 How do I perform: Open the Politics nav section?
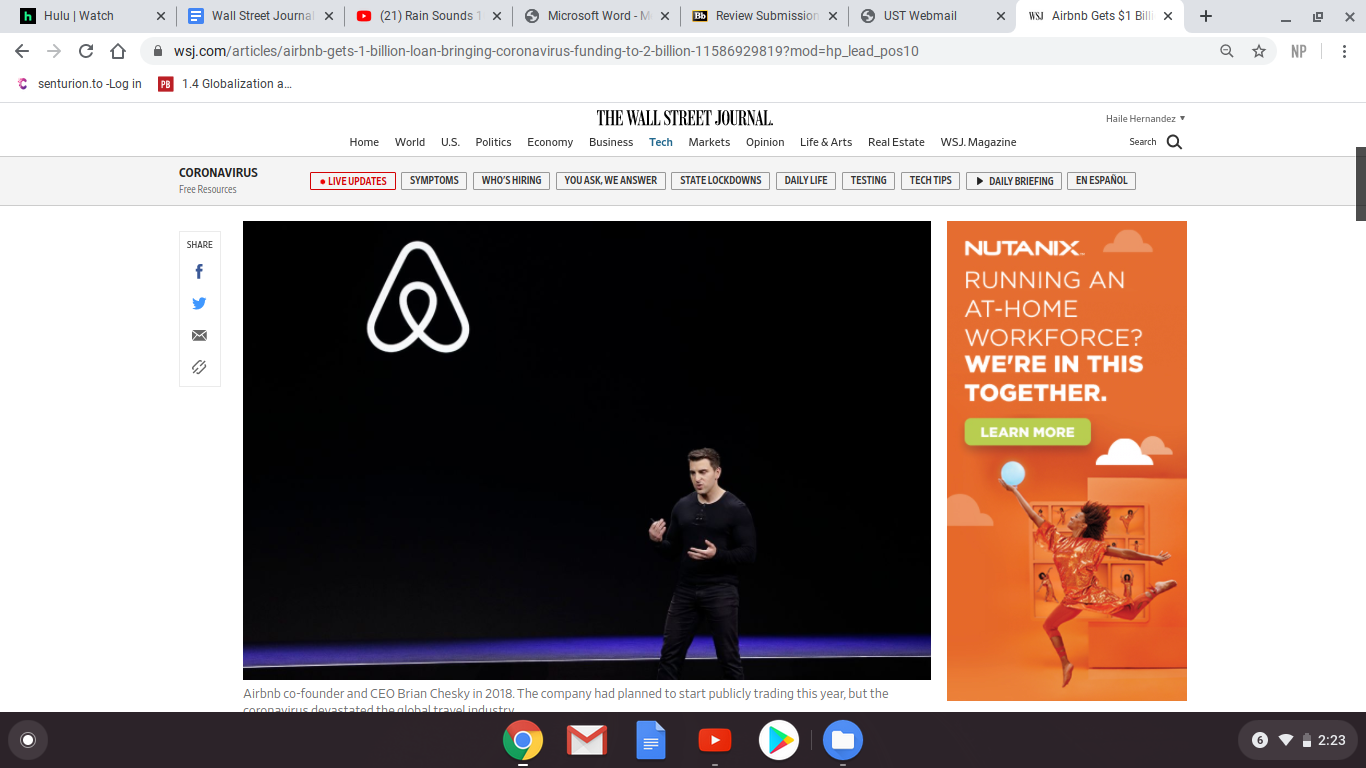tap(493, 142)
